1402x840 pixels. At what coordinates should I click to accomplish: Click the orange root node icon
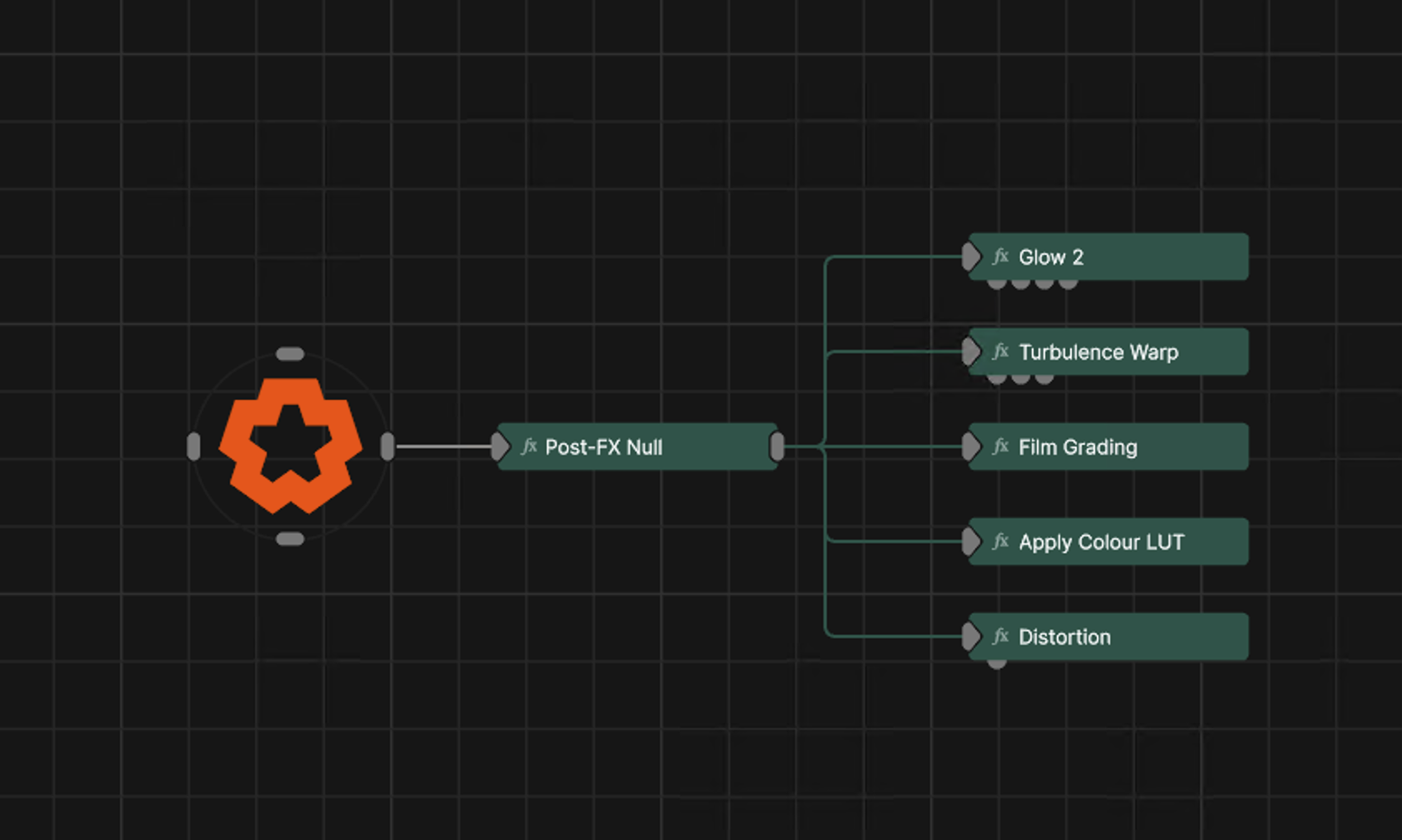tap(290, 445)
